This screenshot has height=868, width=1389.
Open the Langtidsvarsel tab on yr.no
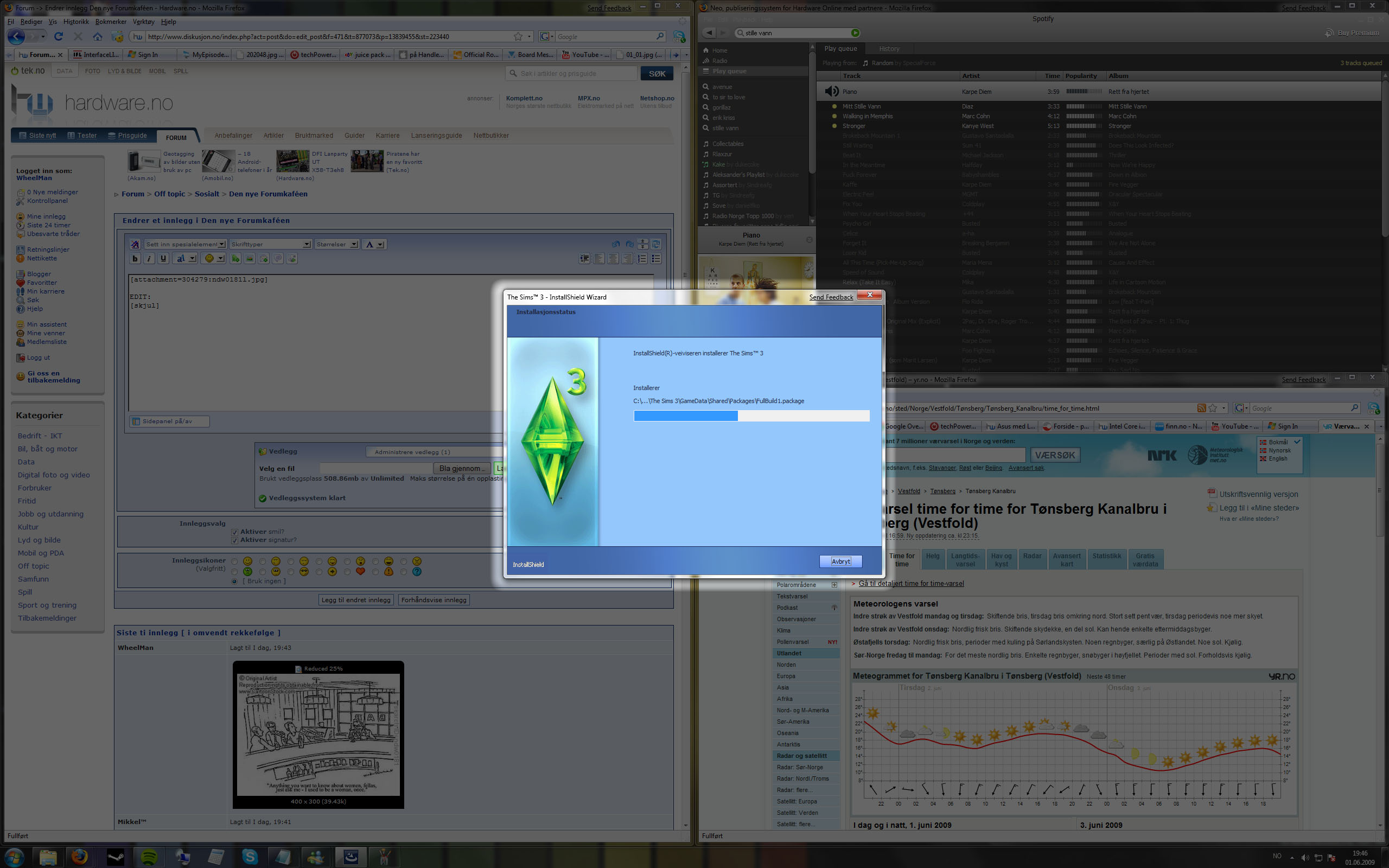[x=965, y=560]
